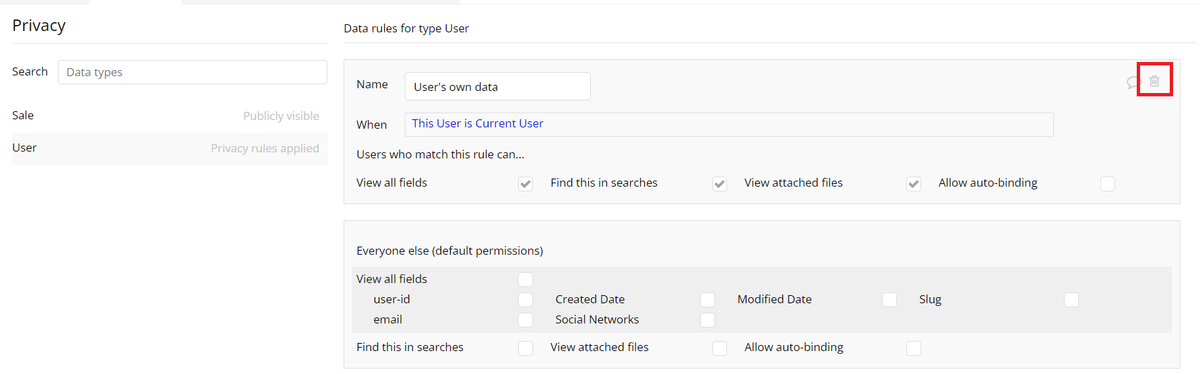Edit the rule Name field
The width and height of the screenshot is (1200, 374).
tap(498, 86)
